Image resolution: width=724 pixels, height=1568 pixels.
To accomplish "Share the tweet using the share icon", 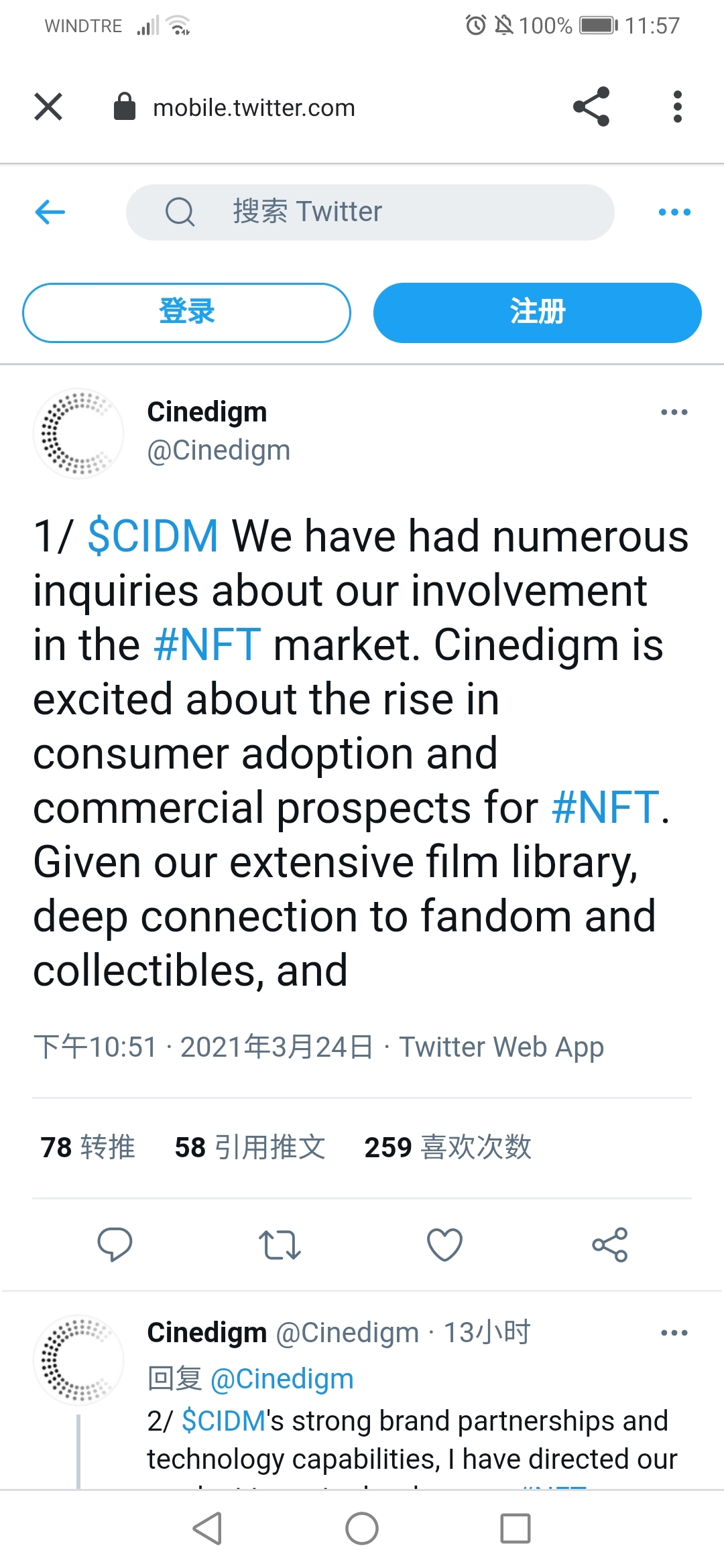I will click(x=609, y=1245).
